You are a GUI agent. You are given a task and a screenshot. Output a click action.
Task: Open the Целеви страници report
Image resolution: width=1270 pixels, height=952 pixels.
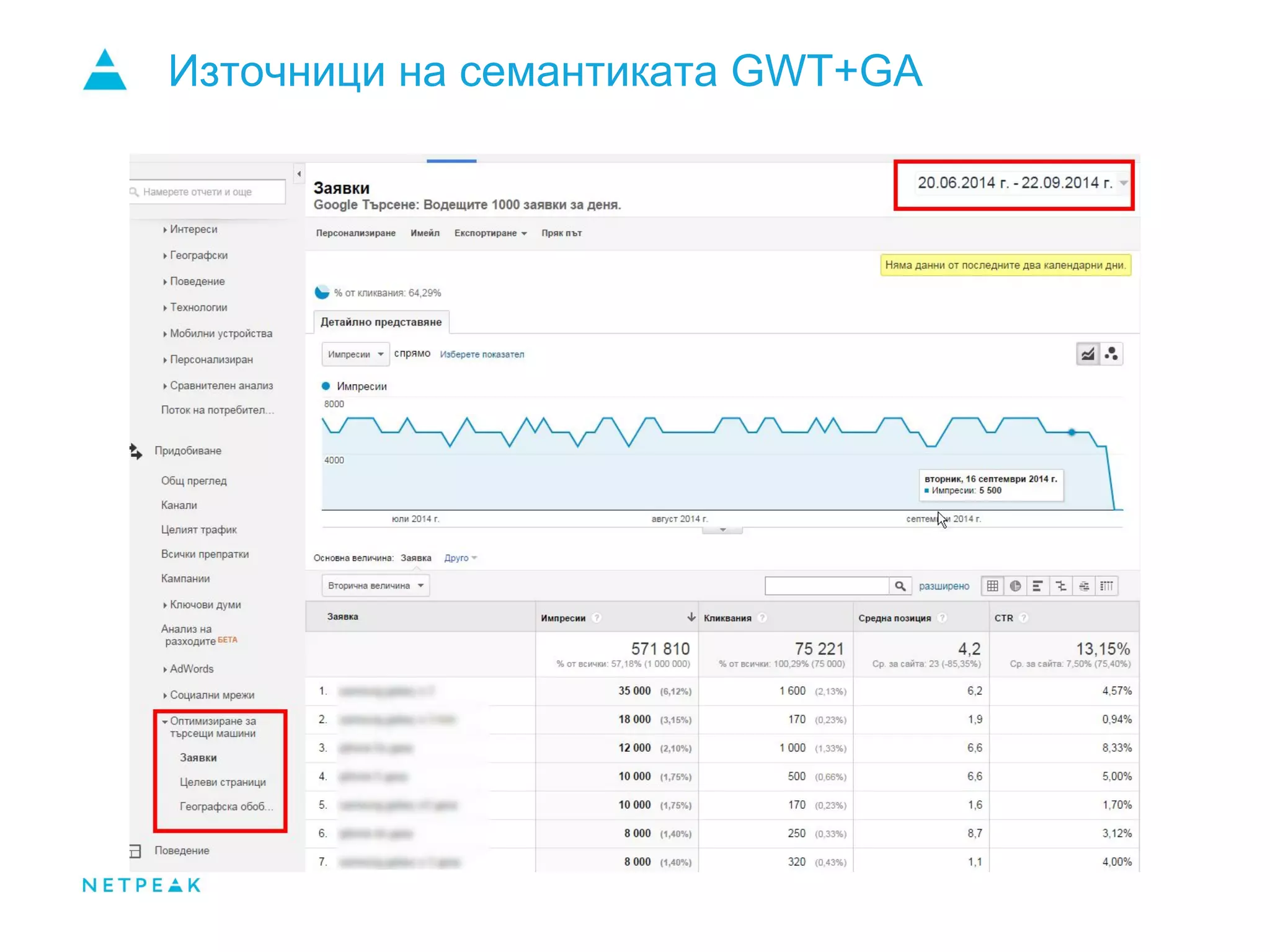[223, 782]
